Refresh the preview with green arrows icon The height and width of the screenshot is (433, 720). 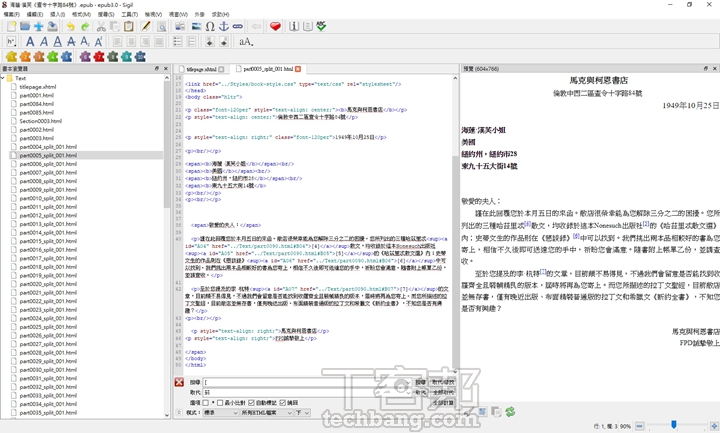coord(510,411)
